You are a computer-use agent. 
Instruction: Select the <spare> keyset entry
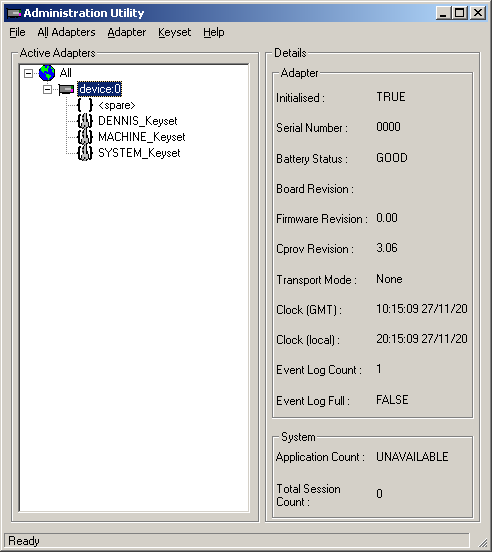117,105
